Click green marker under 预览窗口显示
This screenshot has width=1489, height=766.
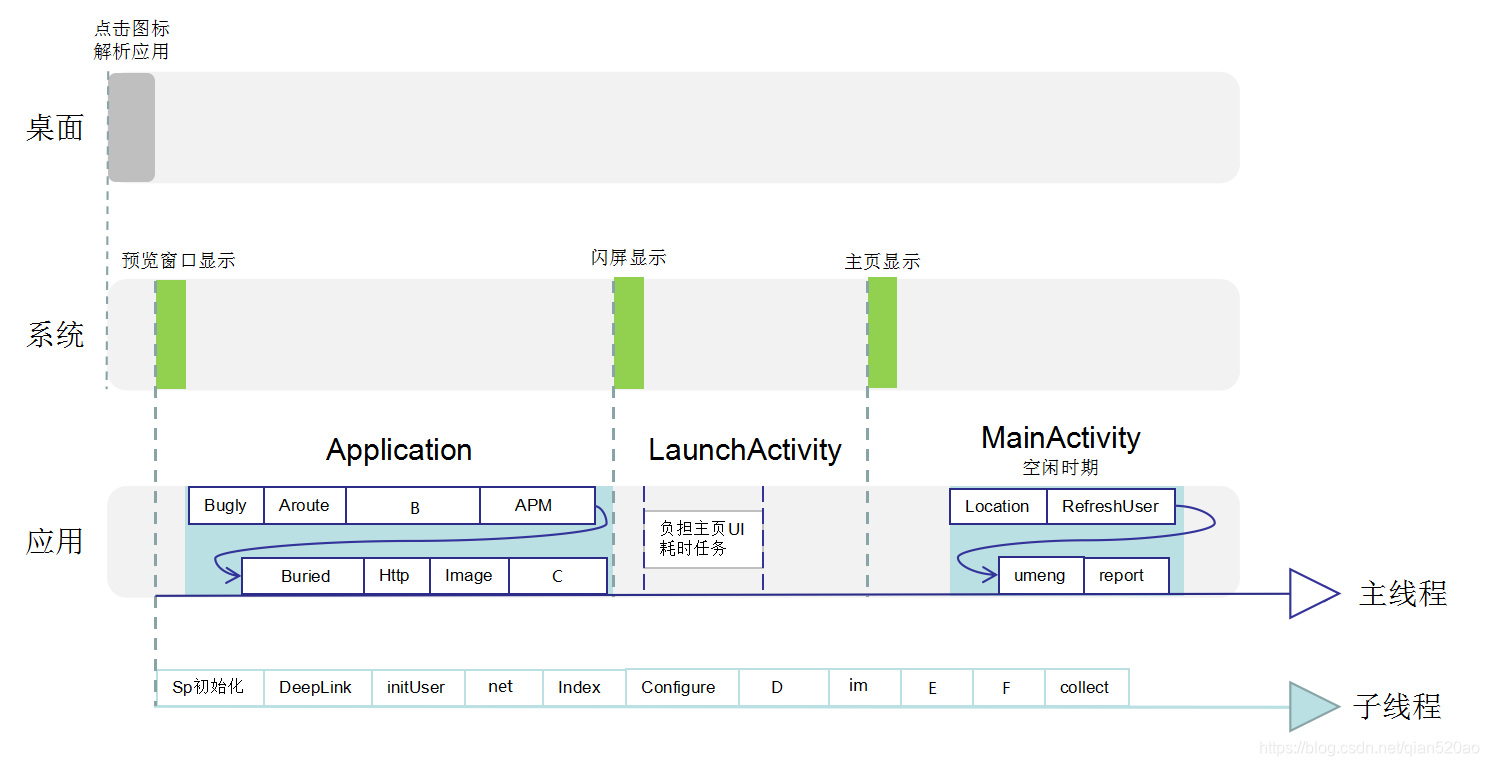[x=171, y=335]
